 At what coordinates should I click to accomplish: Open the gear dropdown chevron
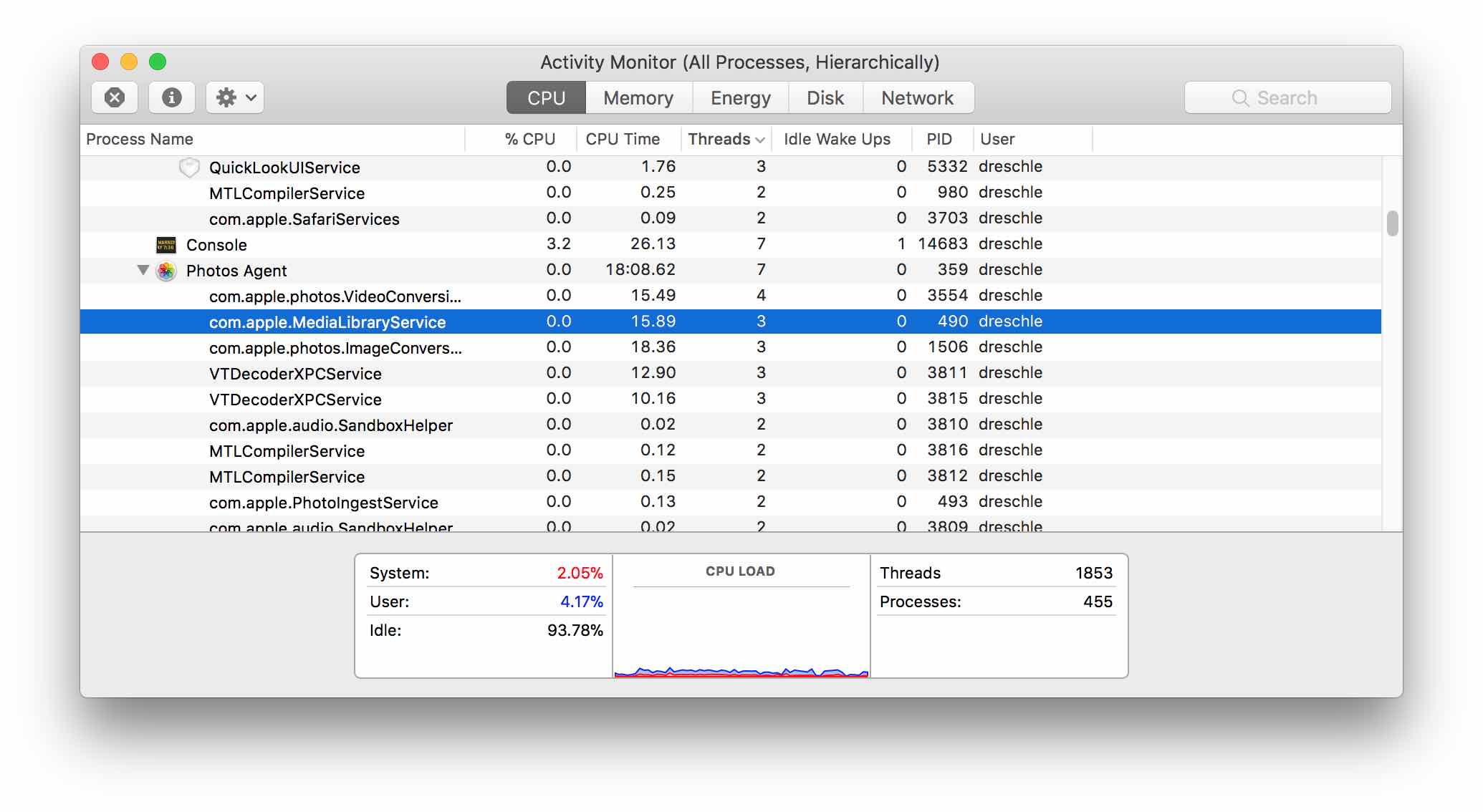(x=251, y=97)
